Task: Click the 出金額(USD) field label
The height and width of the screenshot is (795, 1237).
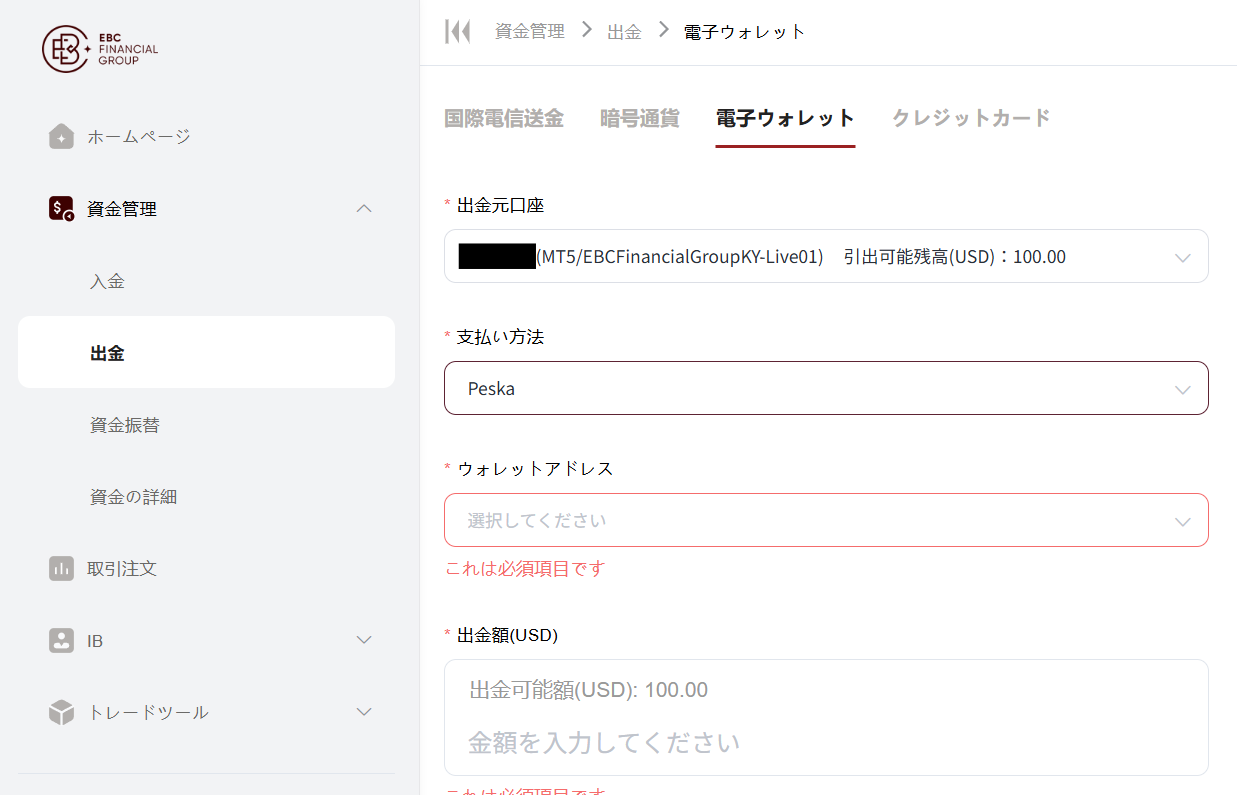Action: pos(507,634)
